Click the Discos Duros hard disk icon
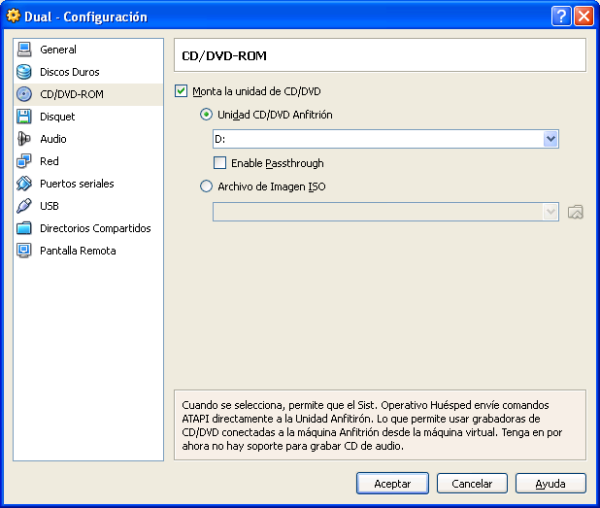 [24, 72]
